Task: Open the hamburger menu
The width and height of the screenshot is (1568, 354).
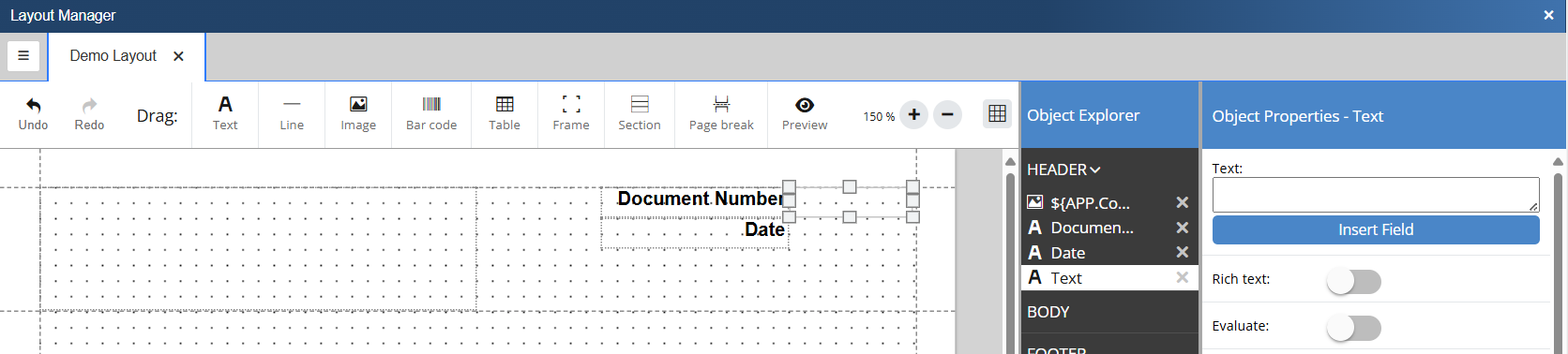Action: coord(23,56)
